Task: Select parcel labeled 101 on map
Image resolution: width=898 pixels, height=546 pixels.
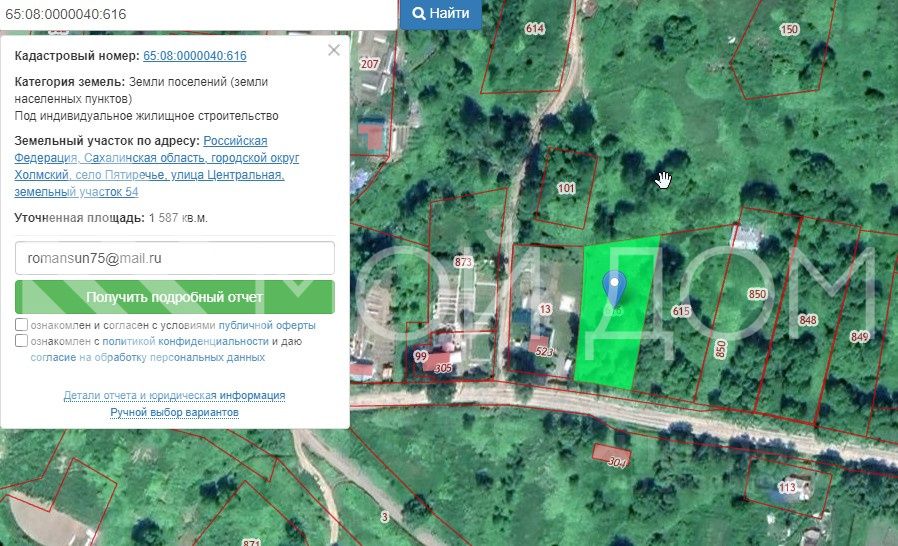Action: click(x=566, y=188)
